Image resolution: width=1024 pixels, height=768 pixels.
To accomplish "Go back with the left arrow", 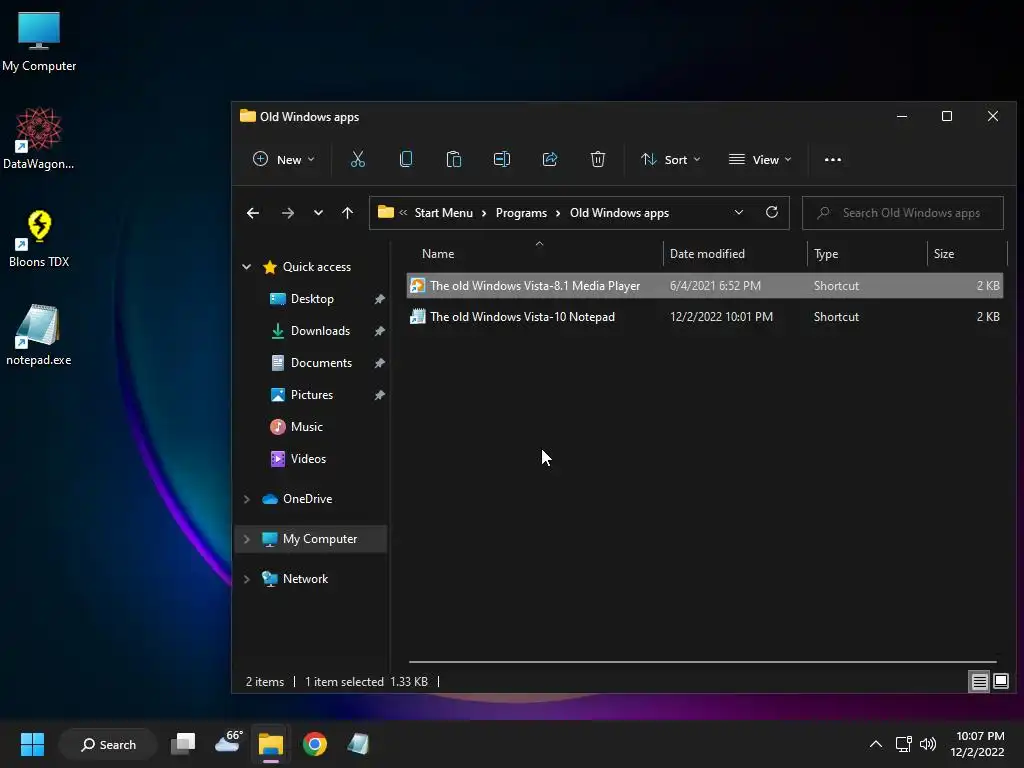I will 253,213.
